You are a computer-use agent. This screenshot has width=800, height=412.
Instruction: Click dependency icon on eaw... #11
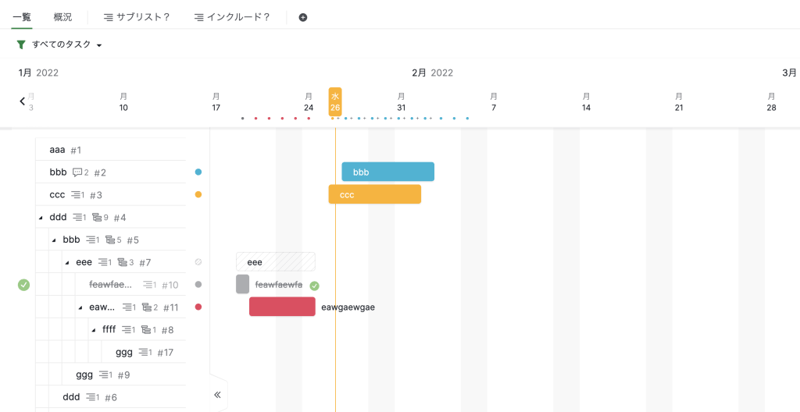tap(148, 307)
